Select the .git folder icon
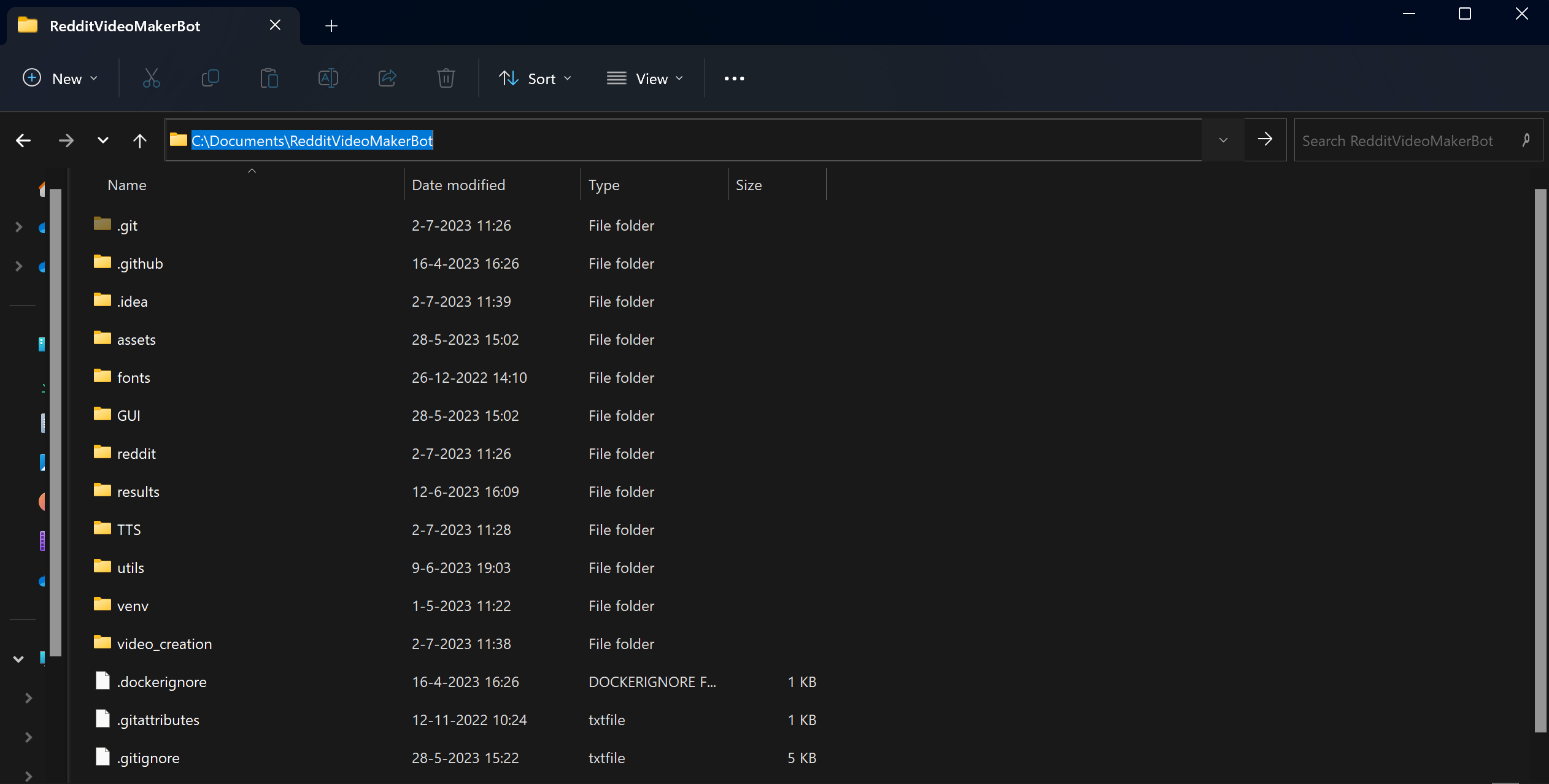This screenshot has height=784, width=1549. click(x=102, y=224)
